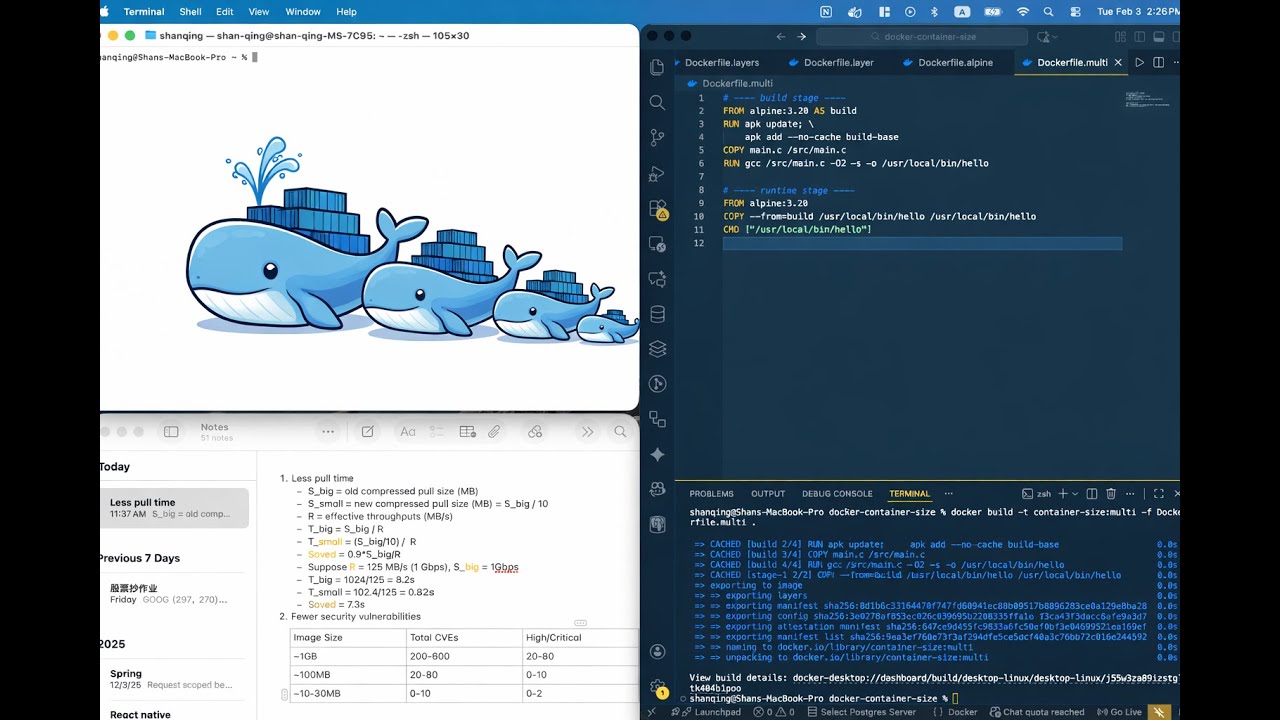
Task: Open Spotlight search in menu bar
Action: (1048, 12)
